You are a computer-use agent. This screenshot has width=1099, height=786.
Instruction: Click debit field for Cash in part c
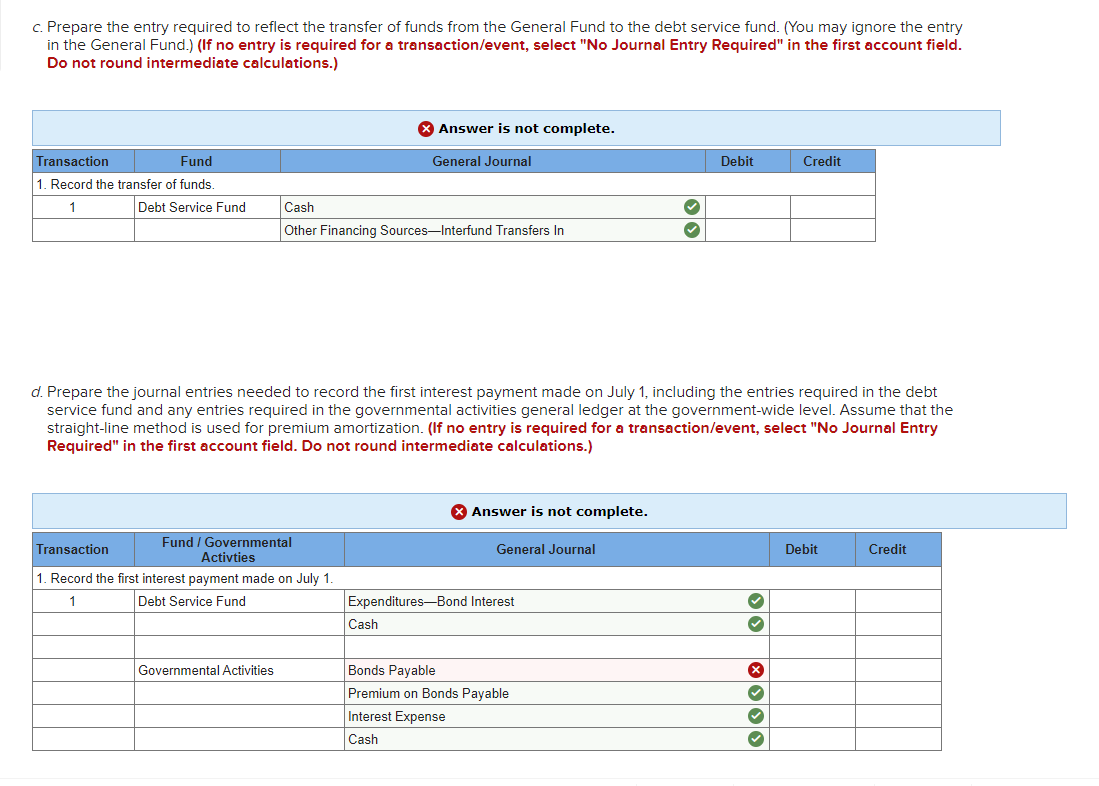(x=748, y=207)
